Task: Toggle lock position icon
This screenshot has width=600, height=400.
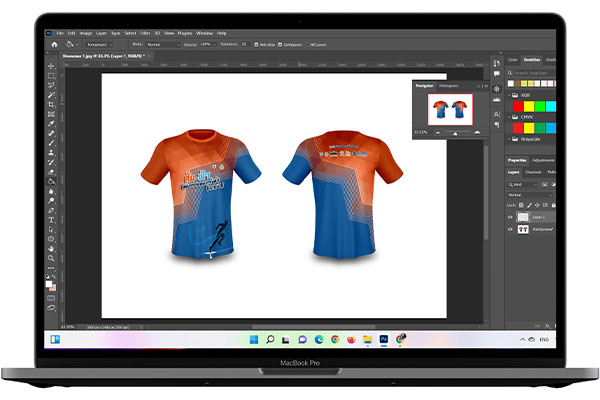Action: click(x=537, y=205)
